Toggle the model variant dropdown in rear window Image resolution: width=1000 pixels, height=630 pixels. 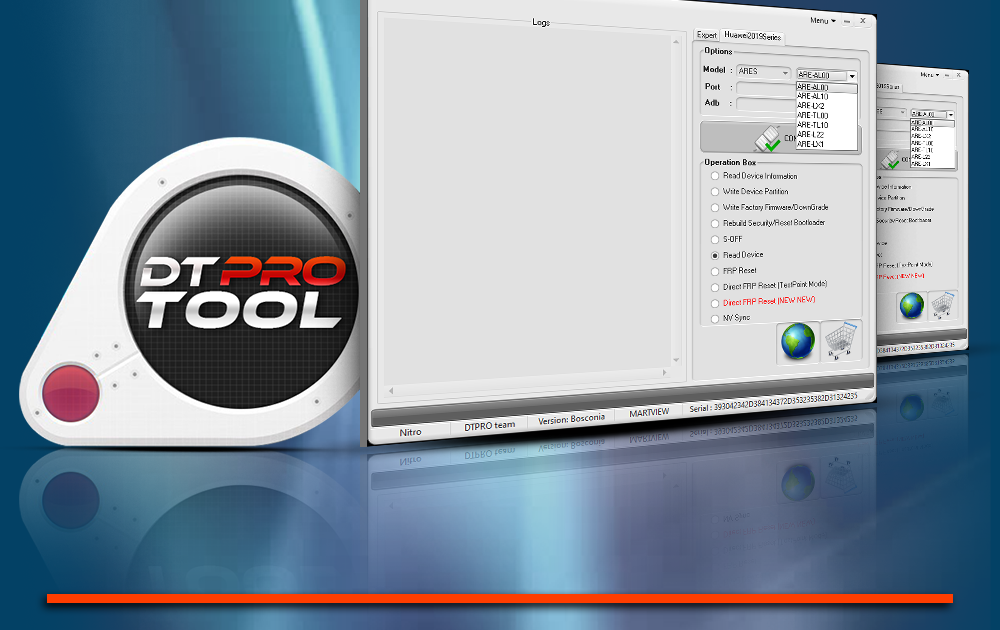pyautogui.click(x=950, y=115)
